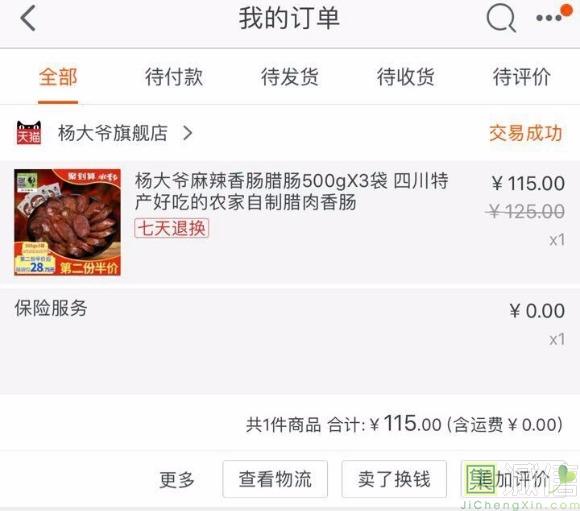View the 交易成功 order status
The height and width of the screenshot is (511, 580).
[x=526, y=133]
